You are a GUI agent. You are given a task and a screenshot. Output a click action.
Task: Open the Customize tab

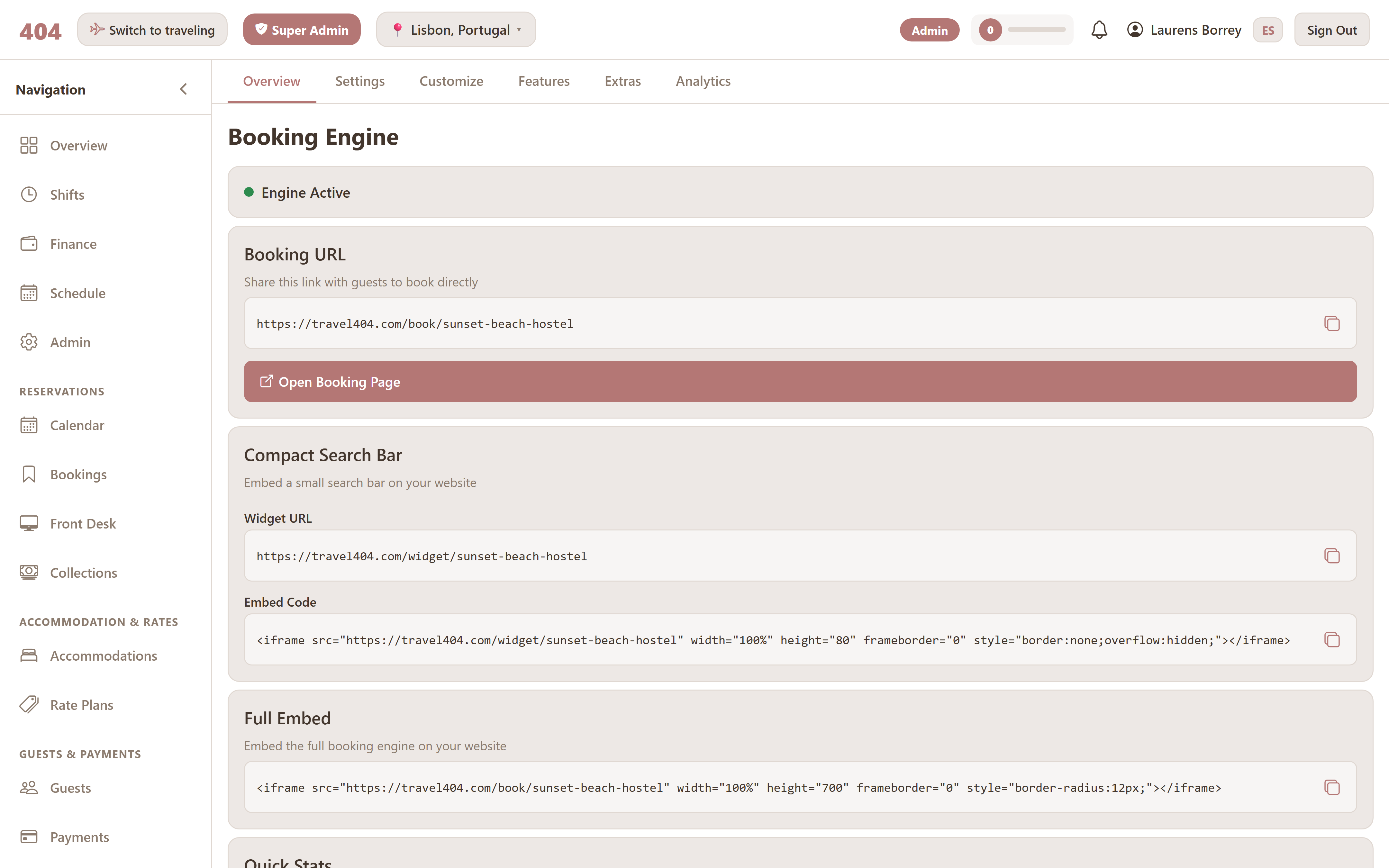pos(451,81)
